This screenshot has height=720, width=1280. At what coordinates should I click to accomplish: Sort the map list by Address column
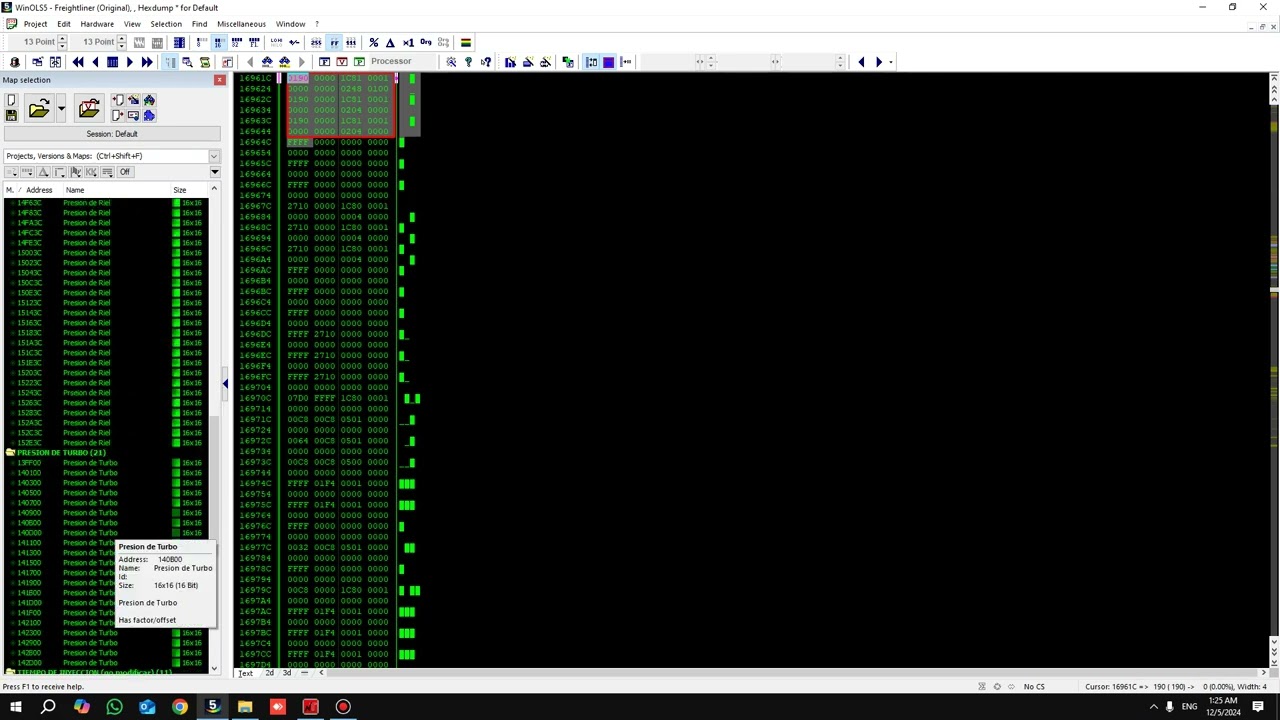(x=39, y=190)
